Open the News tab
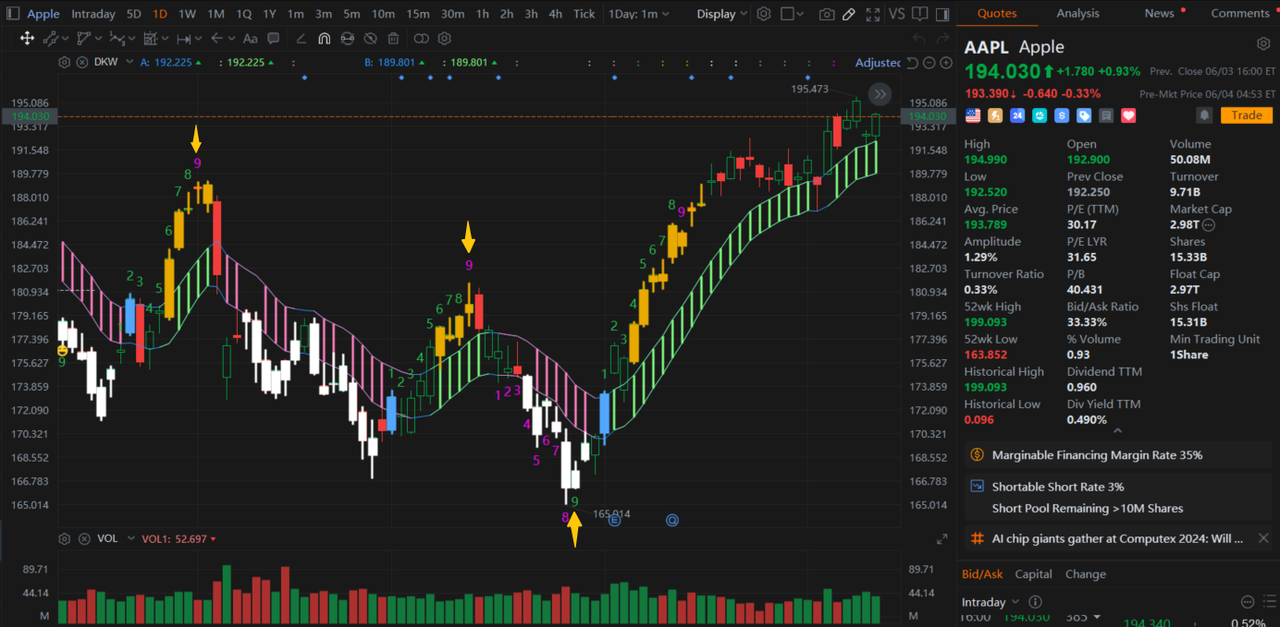 click(x=1161, y=13)
